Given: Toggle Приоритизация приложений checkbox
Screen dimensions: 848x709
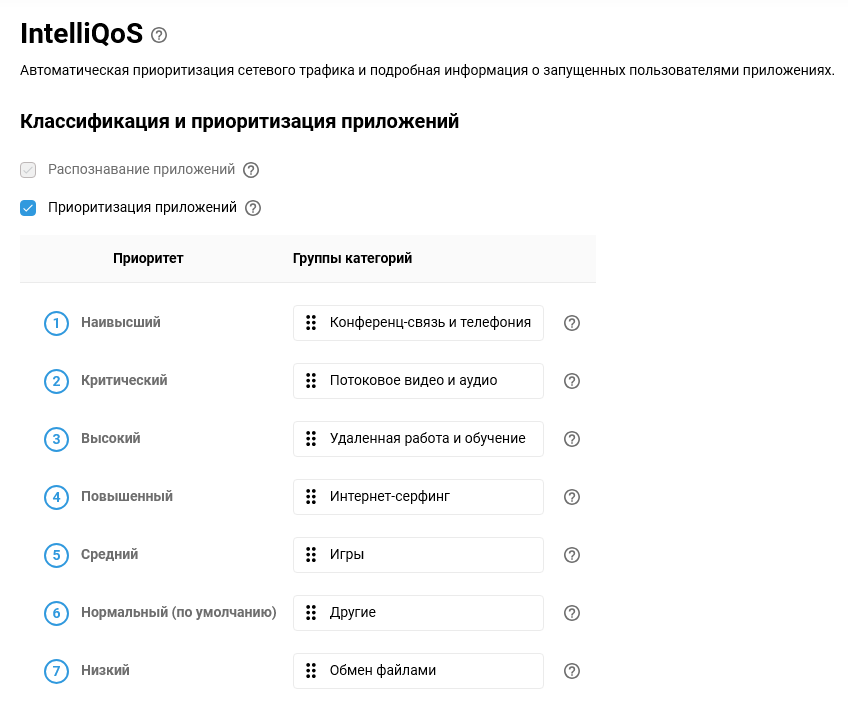Looking at the screenshot, I should pyautogui.click(x=28, y=208).
